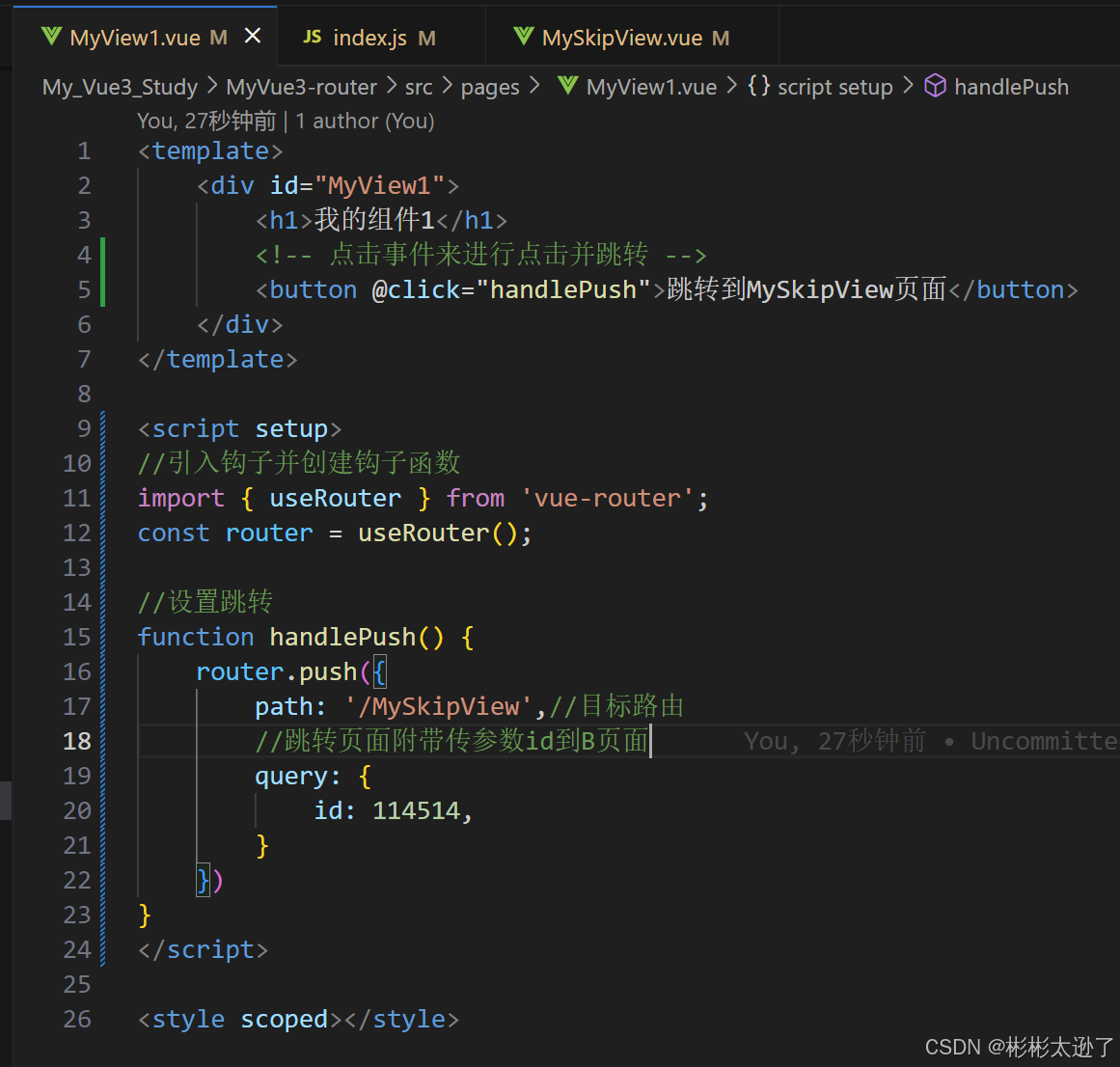1120x1067 pixels.
Task: Select script setup in the breadcrumb
Action: pos(835,87)
